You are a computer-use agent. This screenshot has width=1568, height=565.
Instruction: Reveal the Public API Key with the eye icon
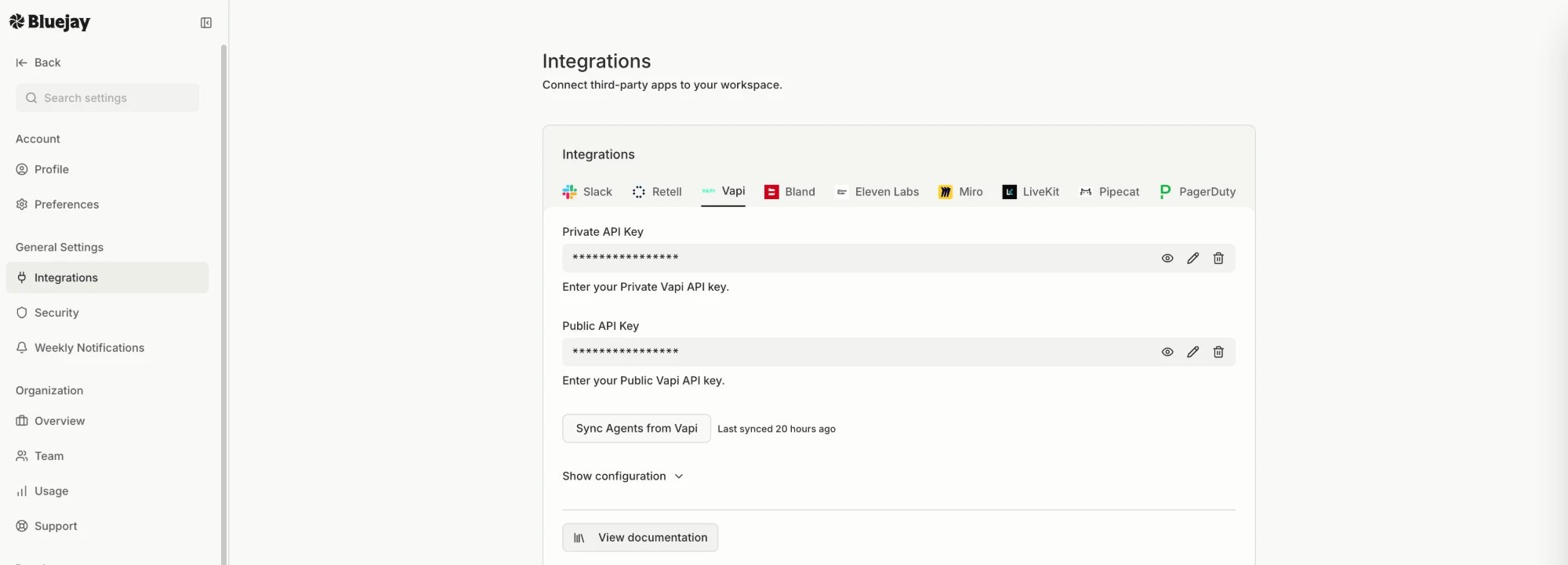[1167, 352]
